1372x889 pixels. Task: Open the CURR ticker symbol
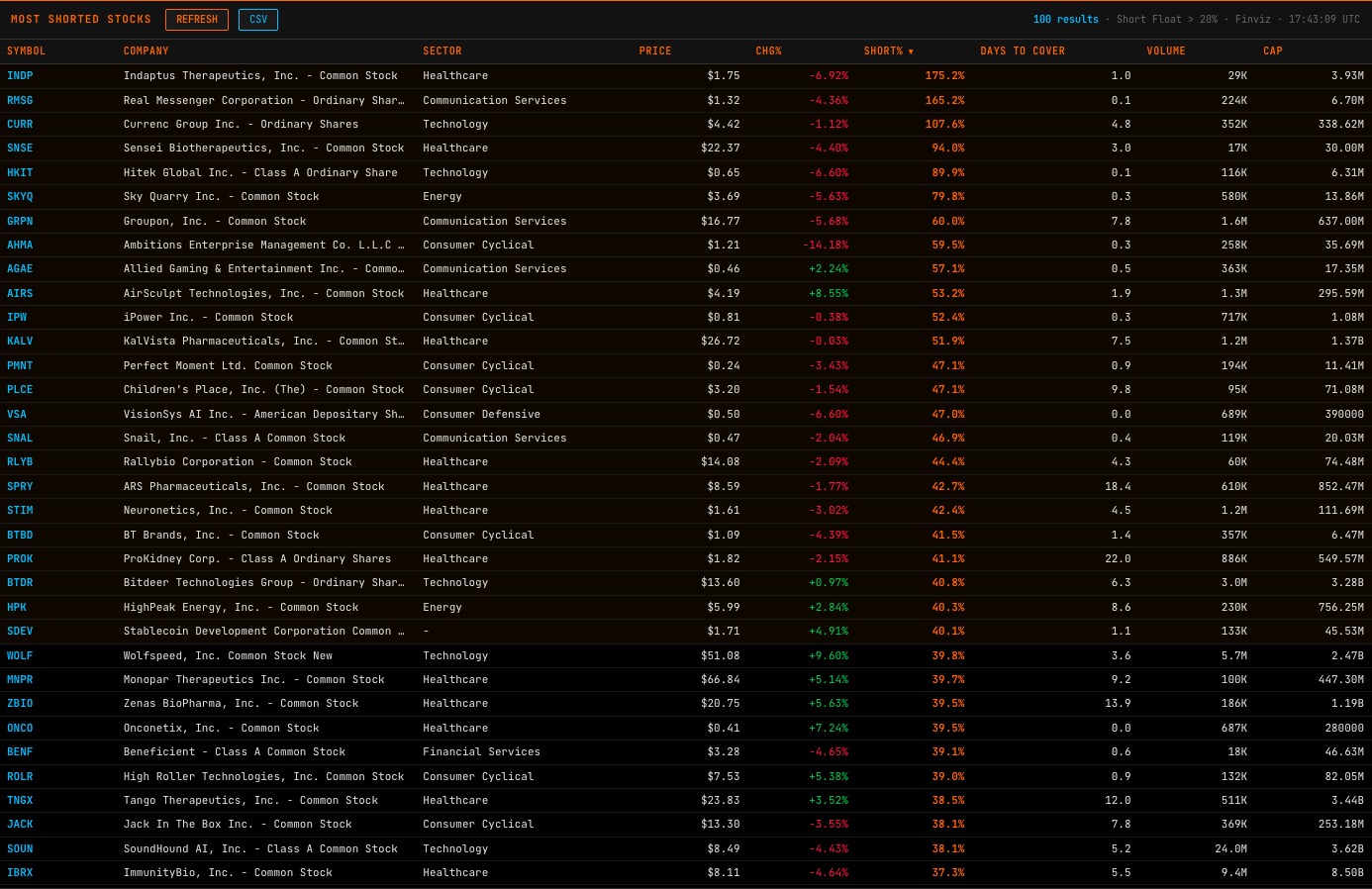[20, 125]
